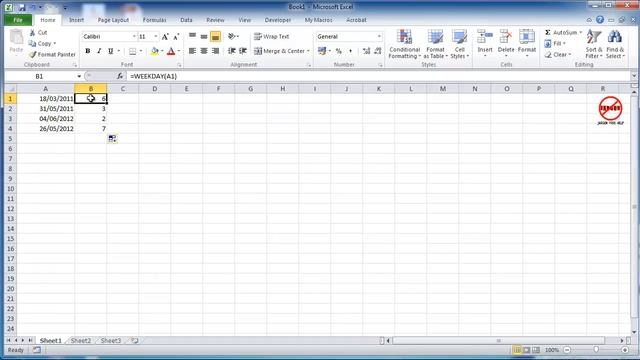Open Cell Styles gallery
Image resolution: width=640 pixels, height=360 pixels.
(460, 44)
